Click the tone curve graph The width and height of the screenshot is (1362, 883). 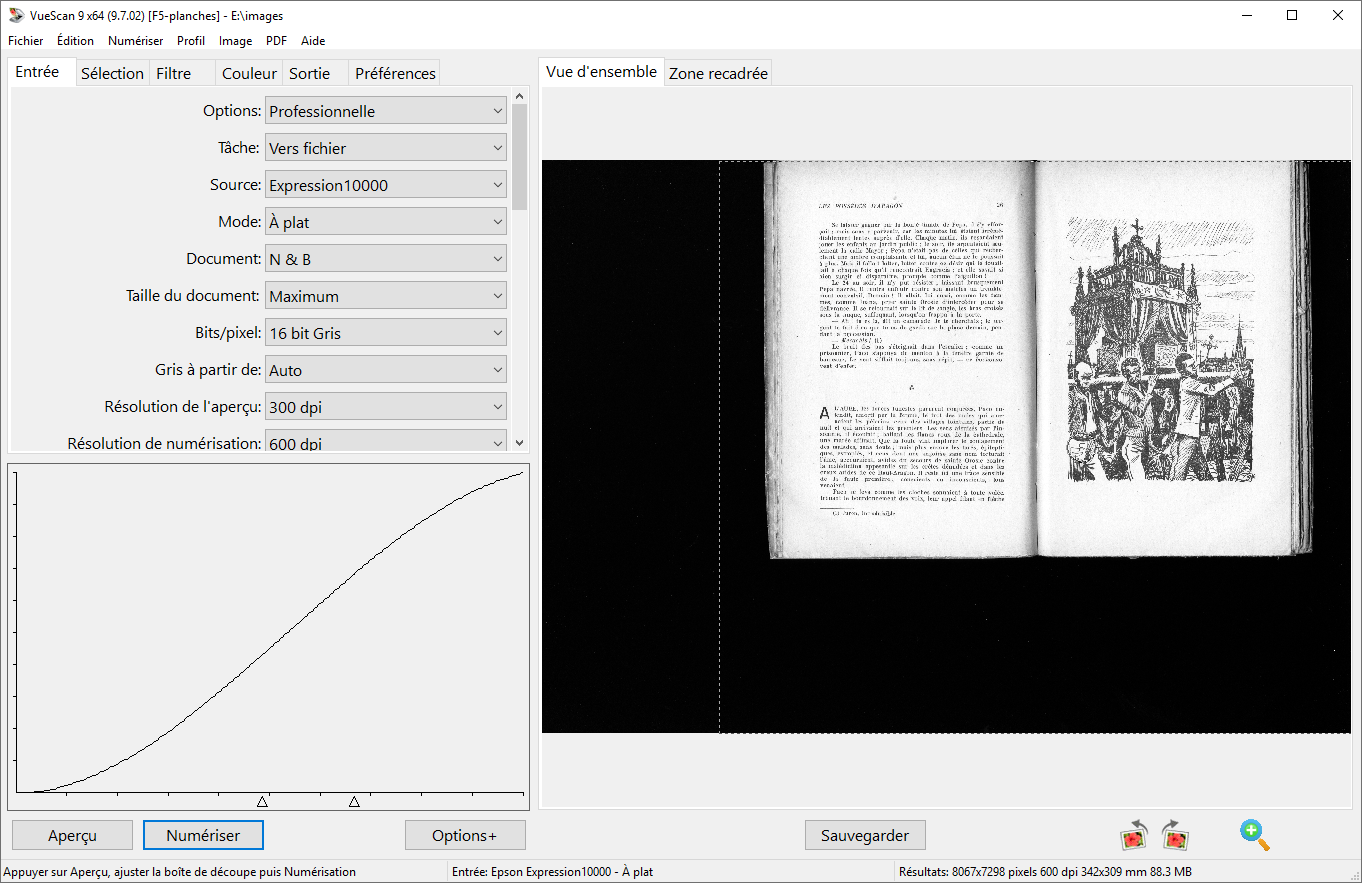click(x=268, y=636)
